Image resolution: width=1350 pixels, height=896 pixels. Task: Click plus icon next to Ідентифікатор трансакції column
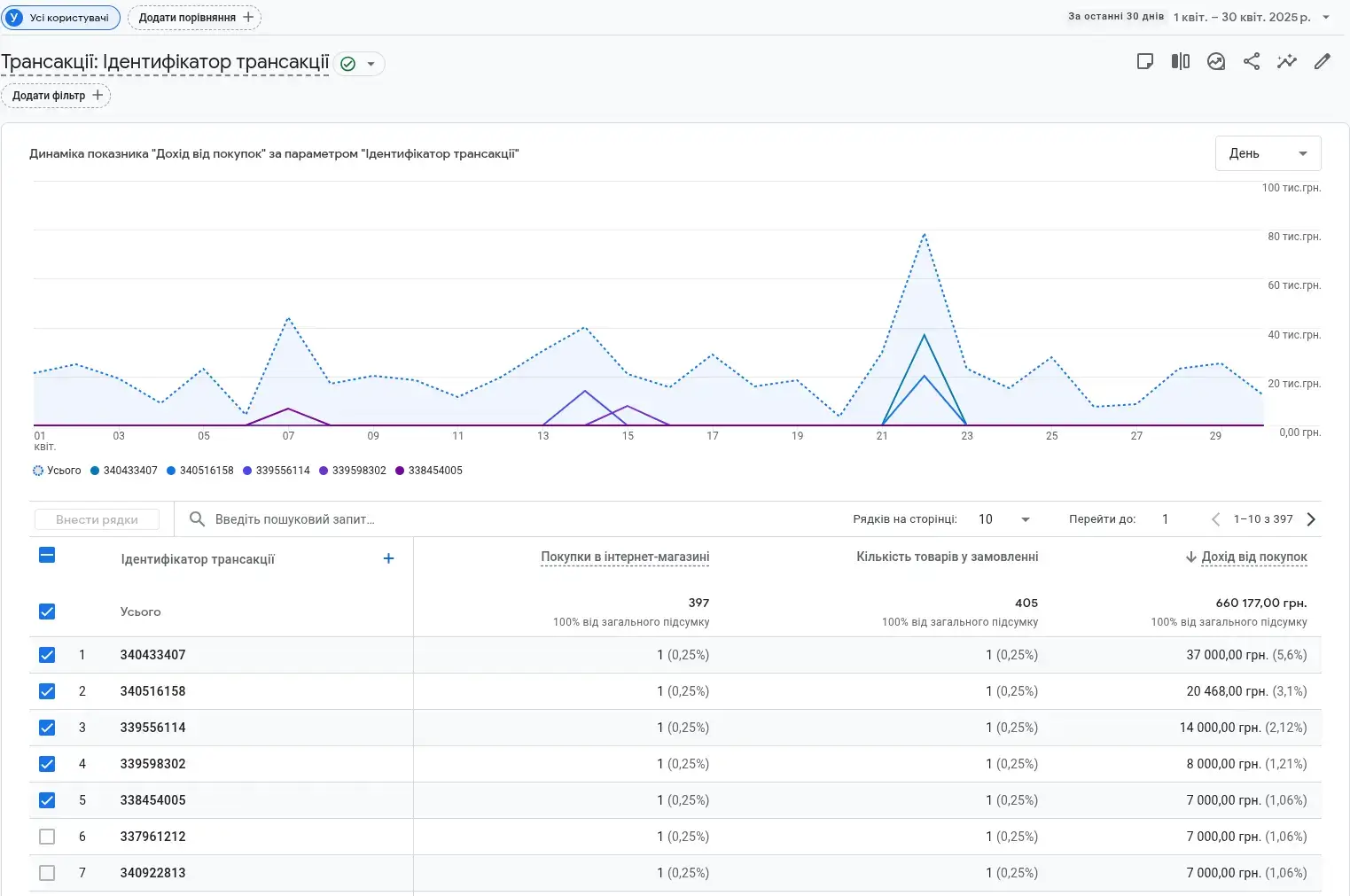tap(388, 558)
